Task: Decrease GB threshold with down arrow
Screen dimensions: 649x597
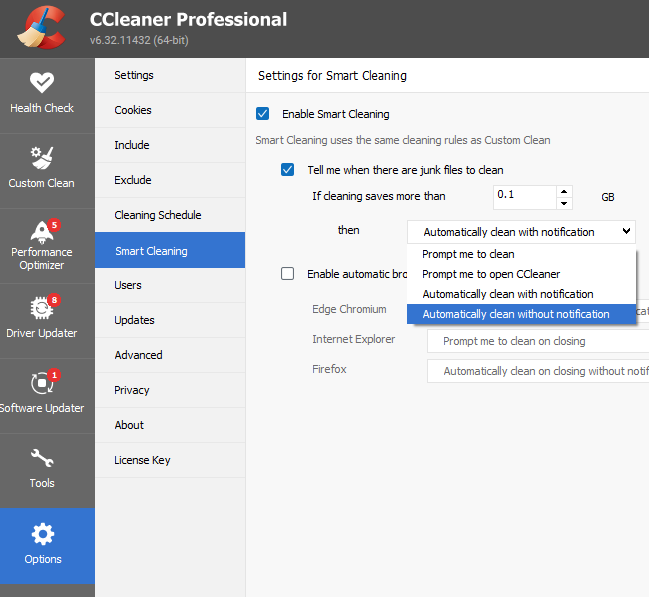Action: (x=564, y=203)
